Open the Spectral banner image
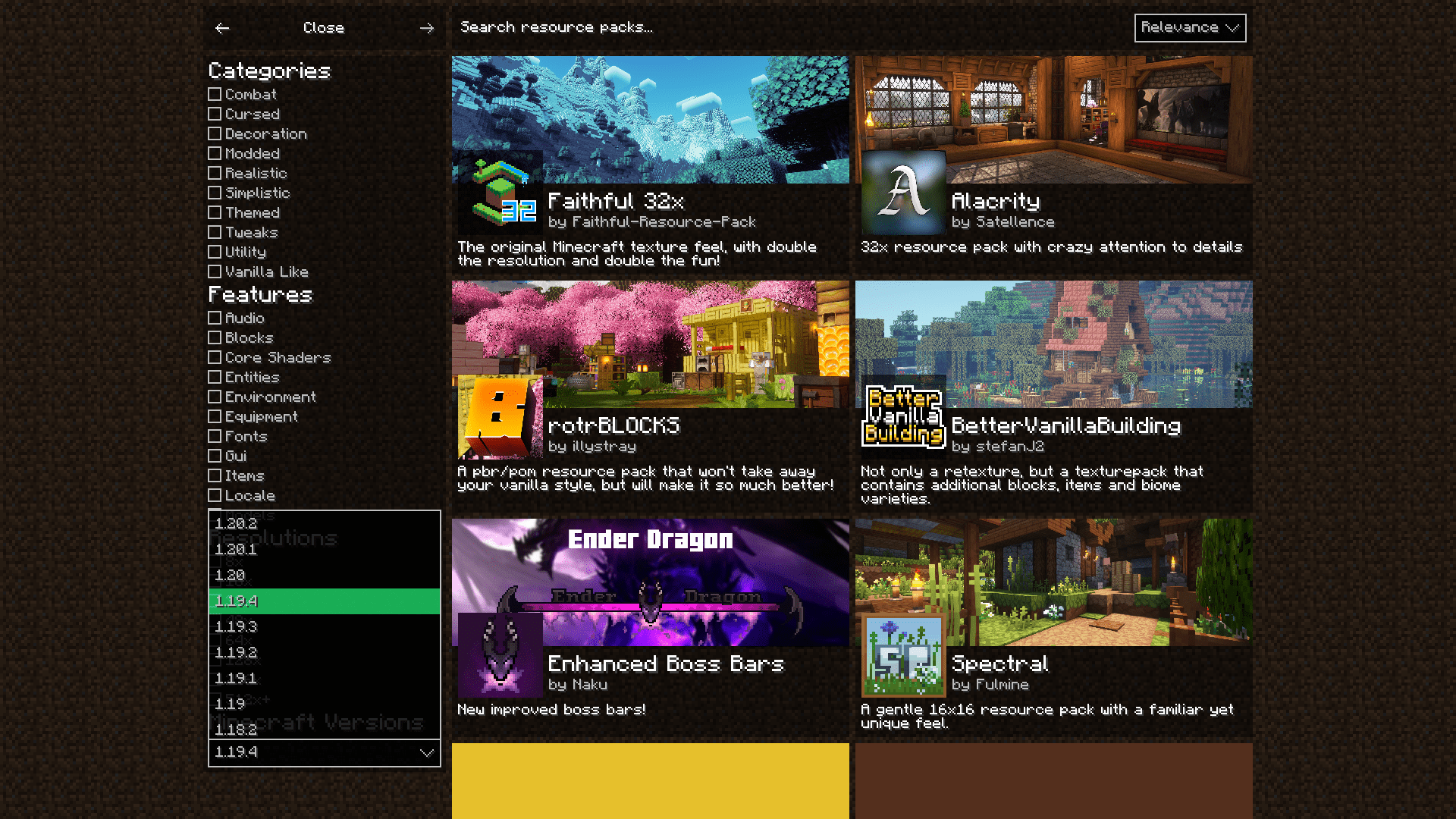1456x819 pixels. (x=1054, y=582)
